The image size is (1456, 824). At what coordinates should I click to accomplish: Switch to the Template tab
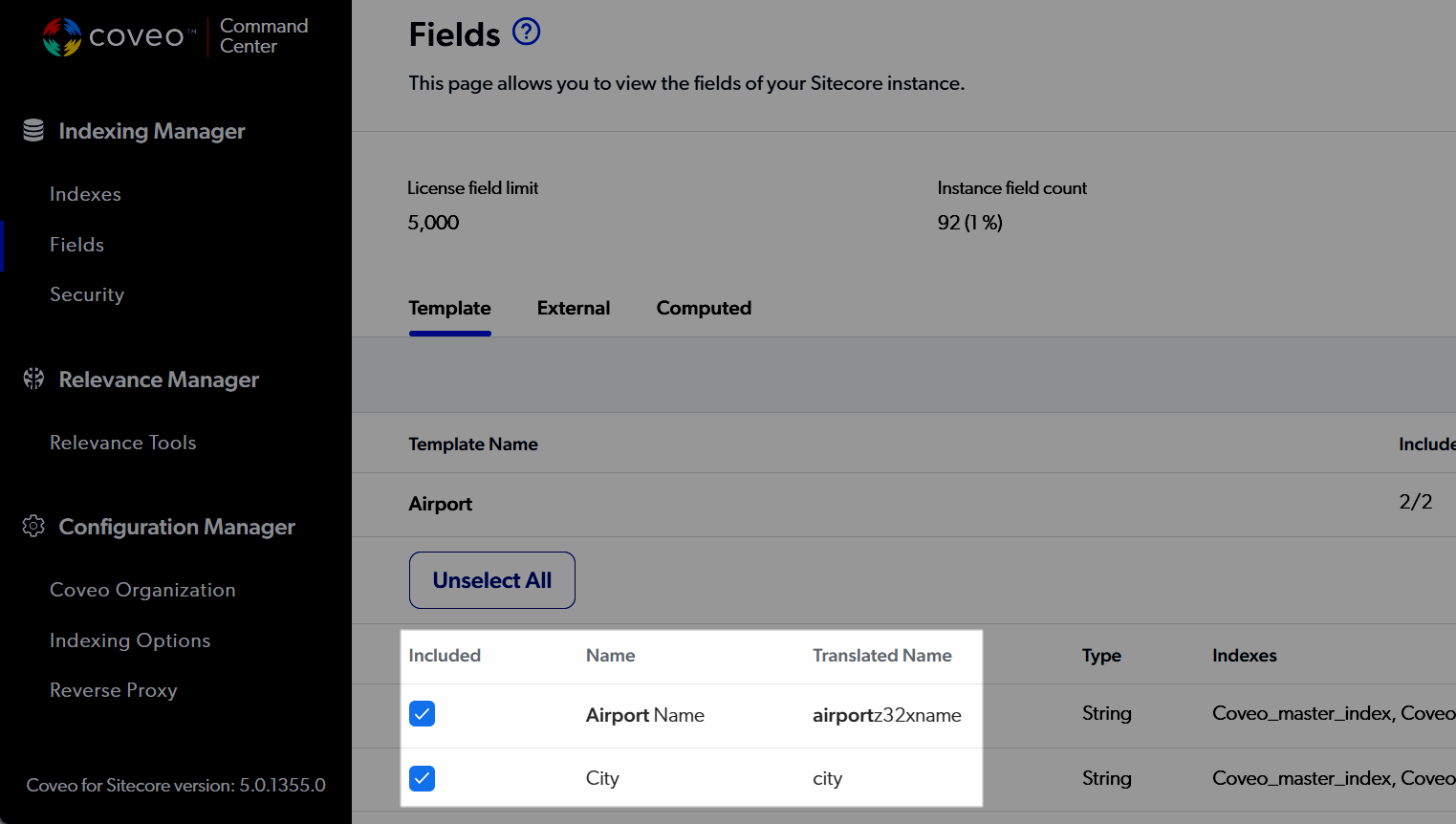pyautogui.click(x=449, y=308)
